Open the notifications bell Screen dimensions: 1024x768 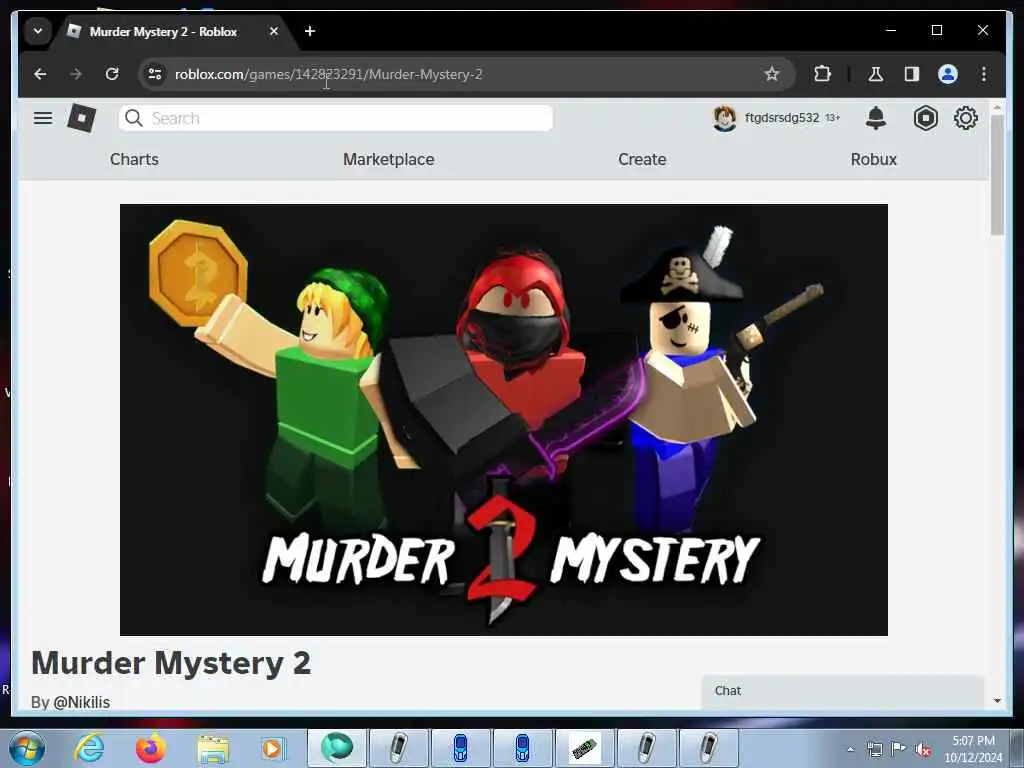[876, 118]
